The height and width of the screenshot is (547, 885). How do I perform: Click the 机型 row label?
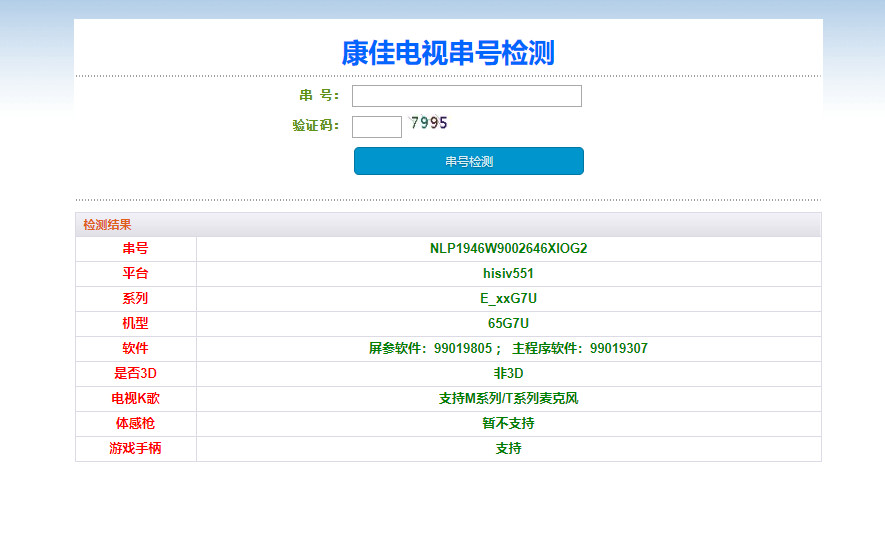135,323
